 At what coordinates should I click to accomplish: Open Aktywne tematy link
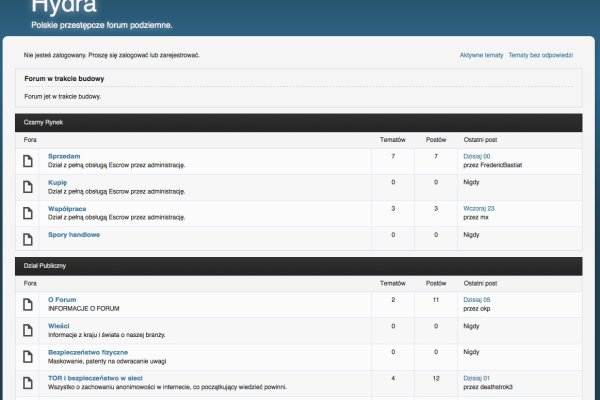pos(481,55)
